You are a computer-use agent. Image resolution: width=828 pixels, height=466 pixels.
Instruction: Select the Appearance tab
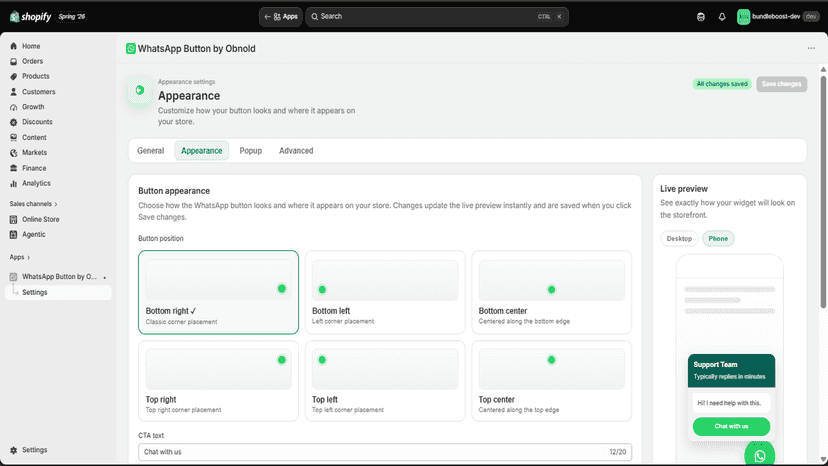tap(202, 151)
